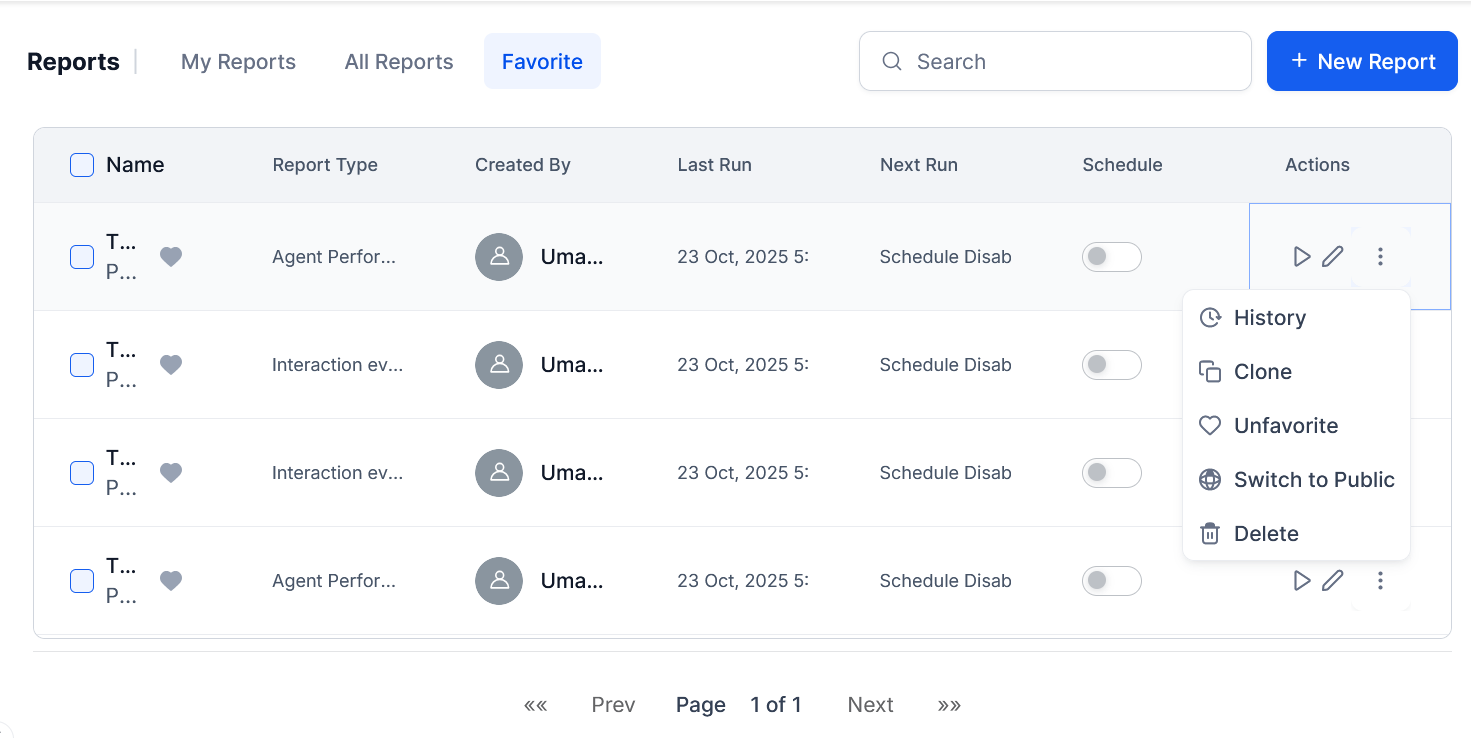Image resolution: width=1471 pixels, height=738 pixels.
Task: Select Clone in the context menu
Action: 1262,372
